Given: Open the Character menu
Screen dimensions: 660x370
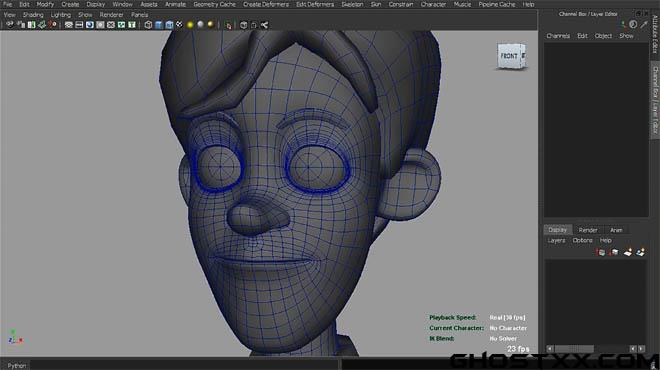Looking at the screenshot, I should point(433,4).
